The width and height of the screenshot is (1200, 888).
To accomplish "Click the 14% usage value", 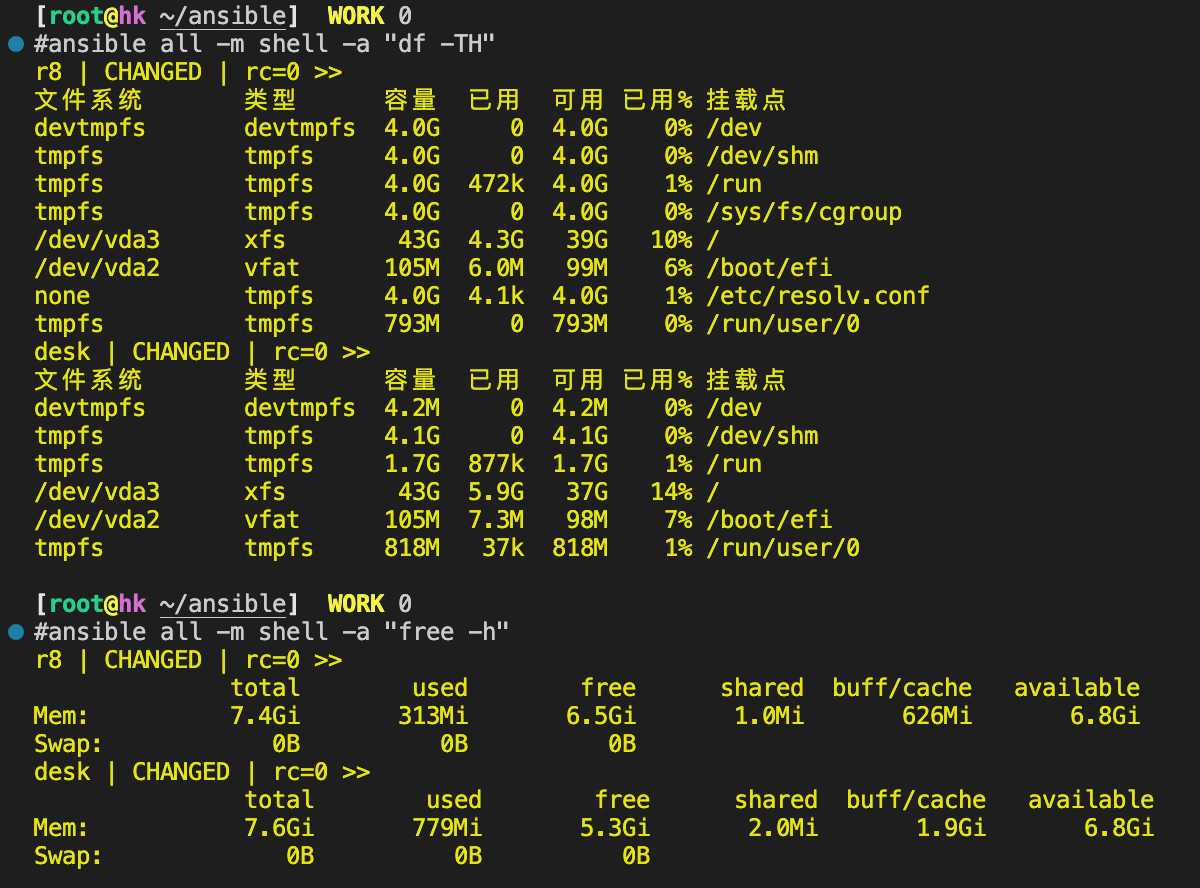I will (671, 492).
